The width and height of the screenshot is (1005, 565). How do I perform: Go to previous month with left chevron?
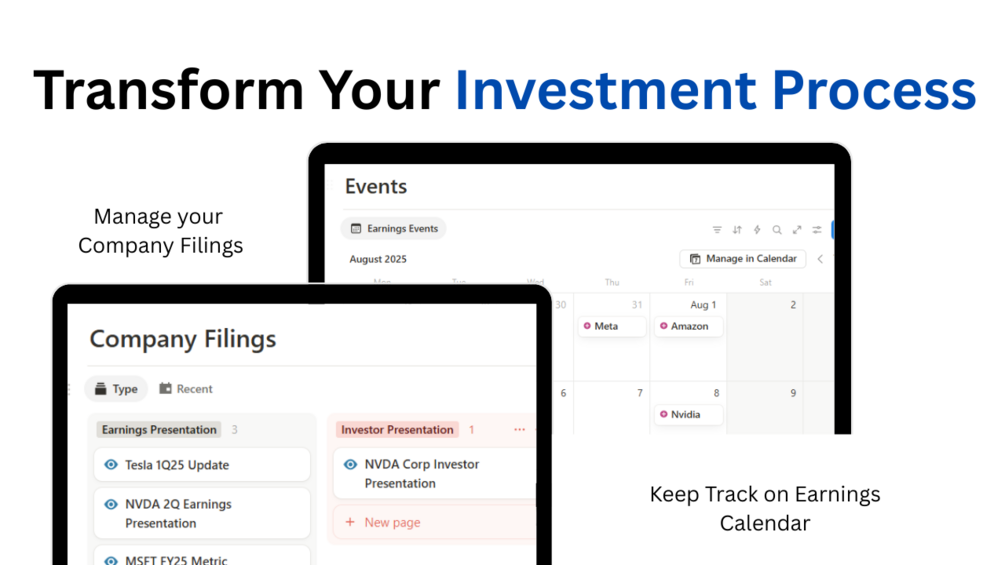click(820, 259)
